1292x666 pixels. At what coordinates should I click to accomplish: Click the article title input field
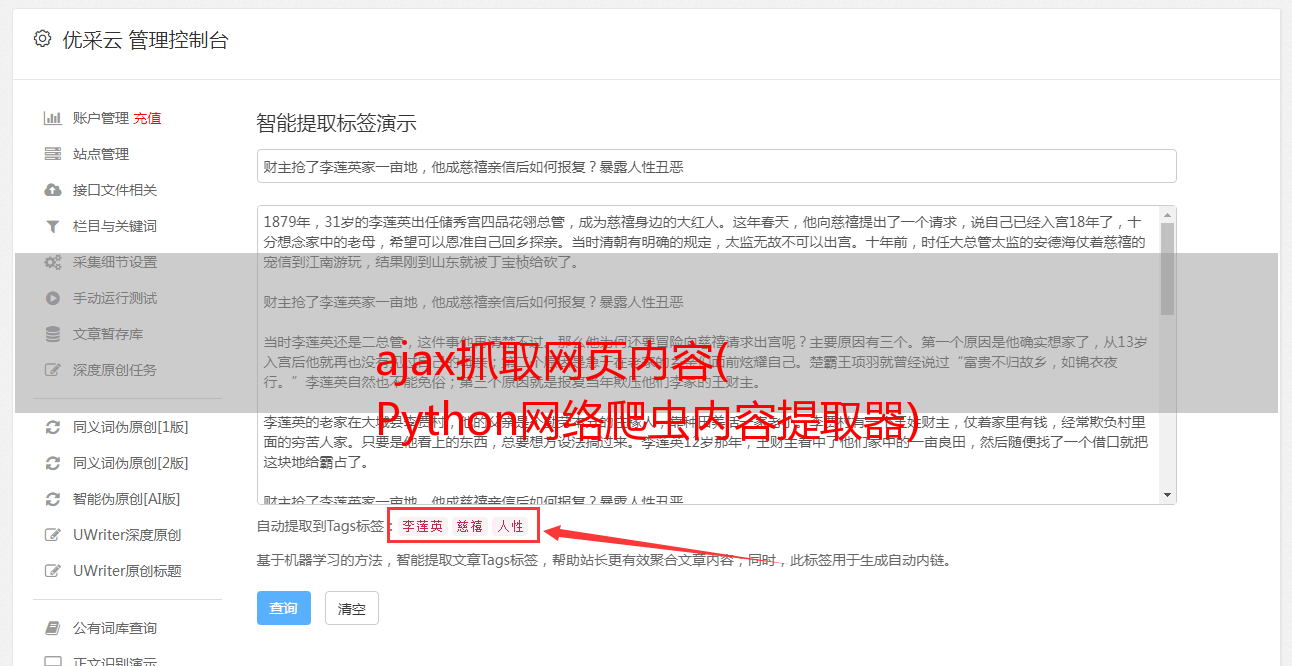716,166
